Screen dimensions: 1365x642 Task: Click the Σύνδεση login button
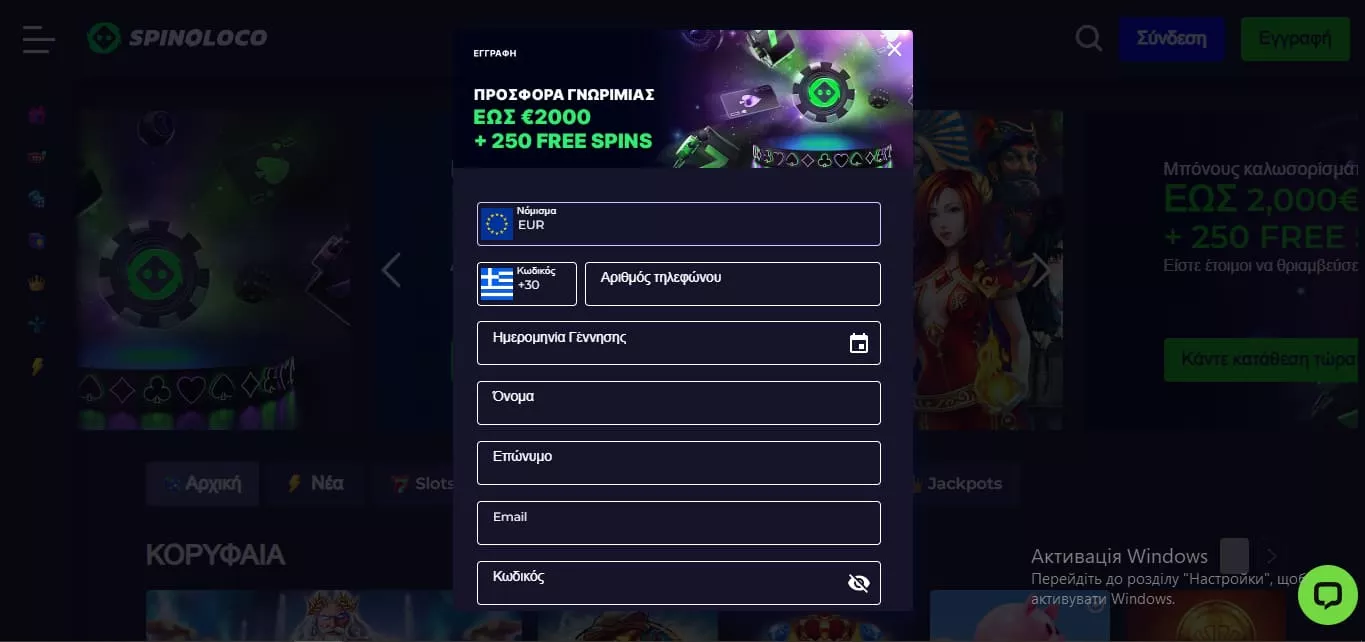pos(1171,39)
